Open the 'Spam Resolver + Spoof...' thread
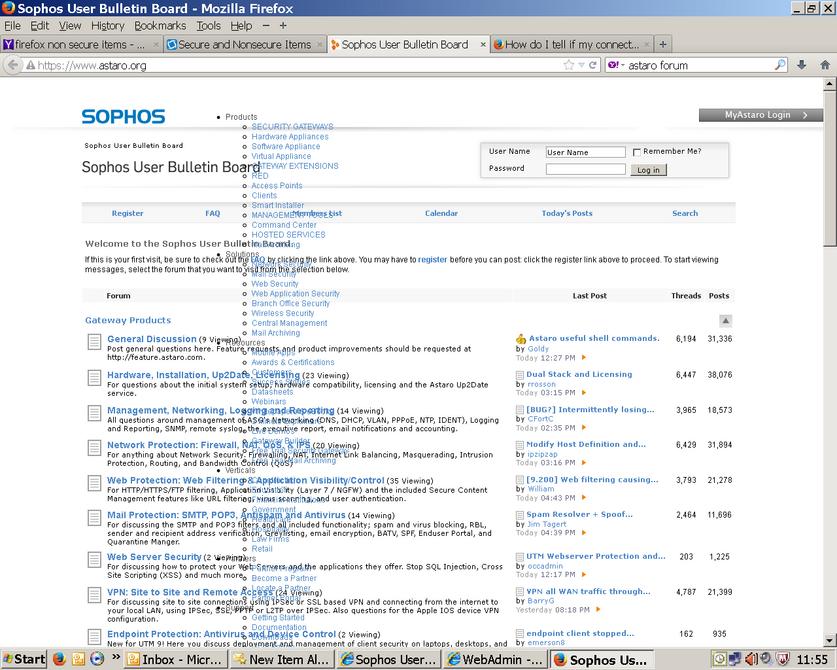 [579, 514]
